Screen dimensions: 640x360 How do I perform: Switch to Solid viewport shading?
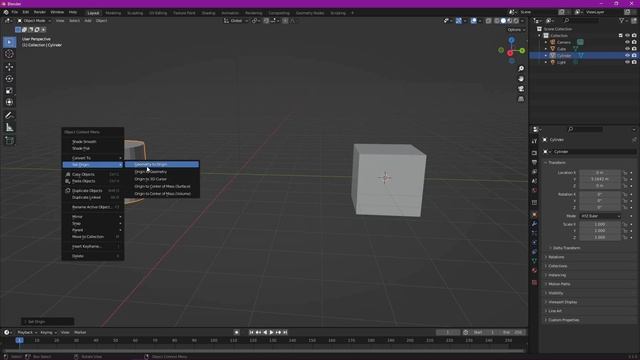pyautogui.click(x=503, y=20)
